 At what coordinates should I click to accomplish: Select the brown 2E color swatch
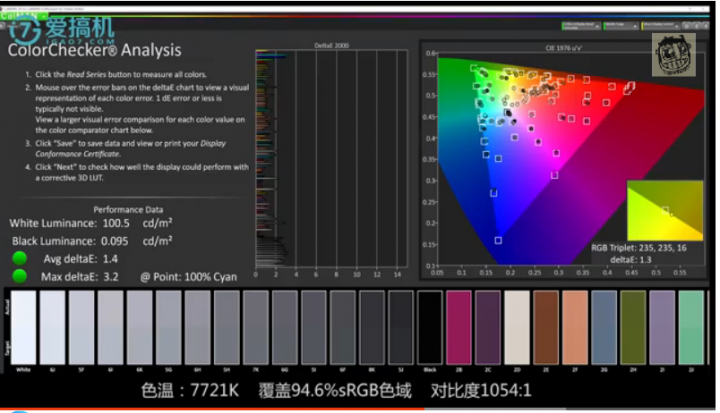pos(546,327)
